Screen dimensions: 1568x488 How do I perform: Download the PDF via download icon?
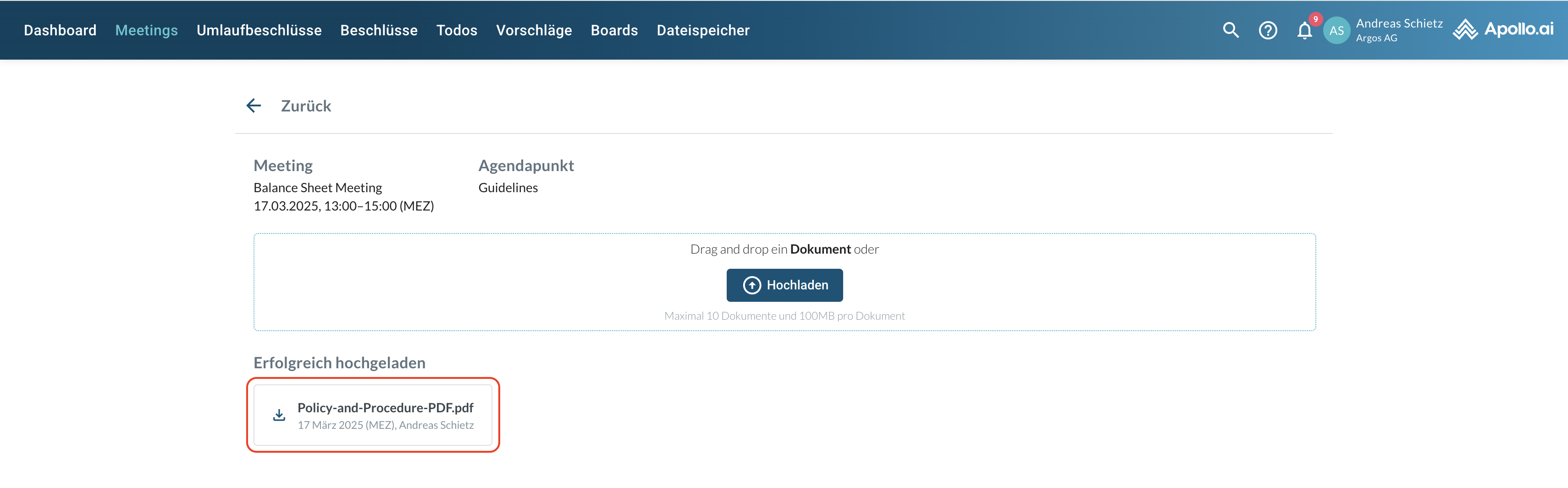point(279,416)
